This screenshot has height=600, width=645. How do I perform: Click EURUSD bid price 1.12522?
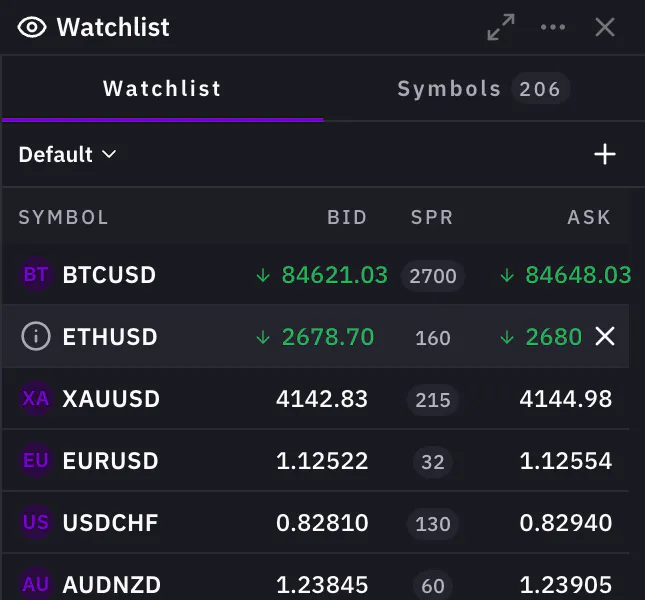coord(322,461)
